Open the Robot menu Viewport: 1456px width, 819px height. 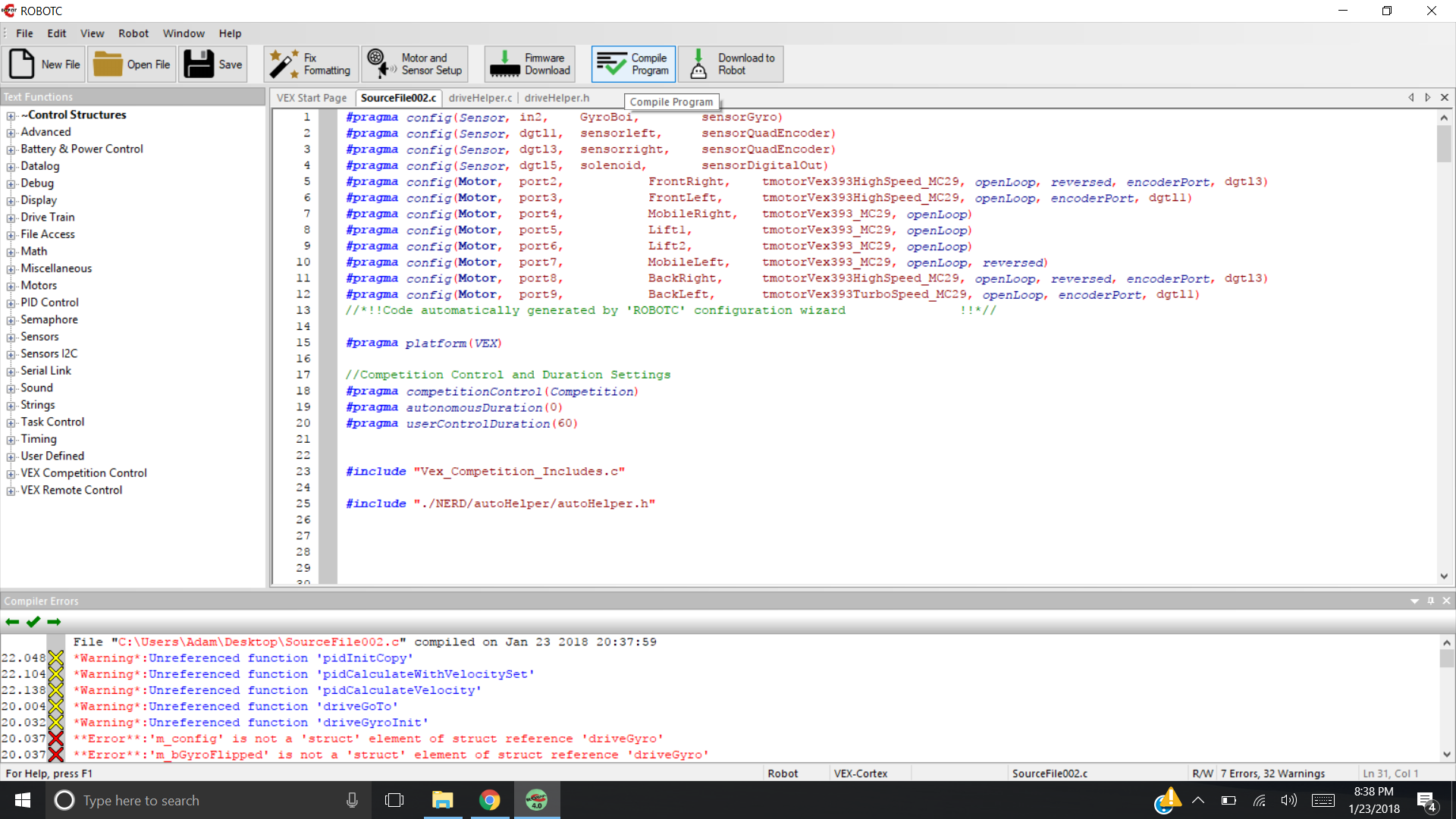click(133, 33)
